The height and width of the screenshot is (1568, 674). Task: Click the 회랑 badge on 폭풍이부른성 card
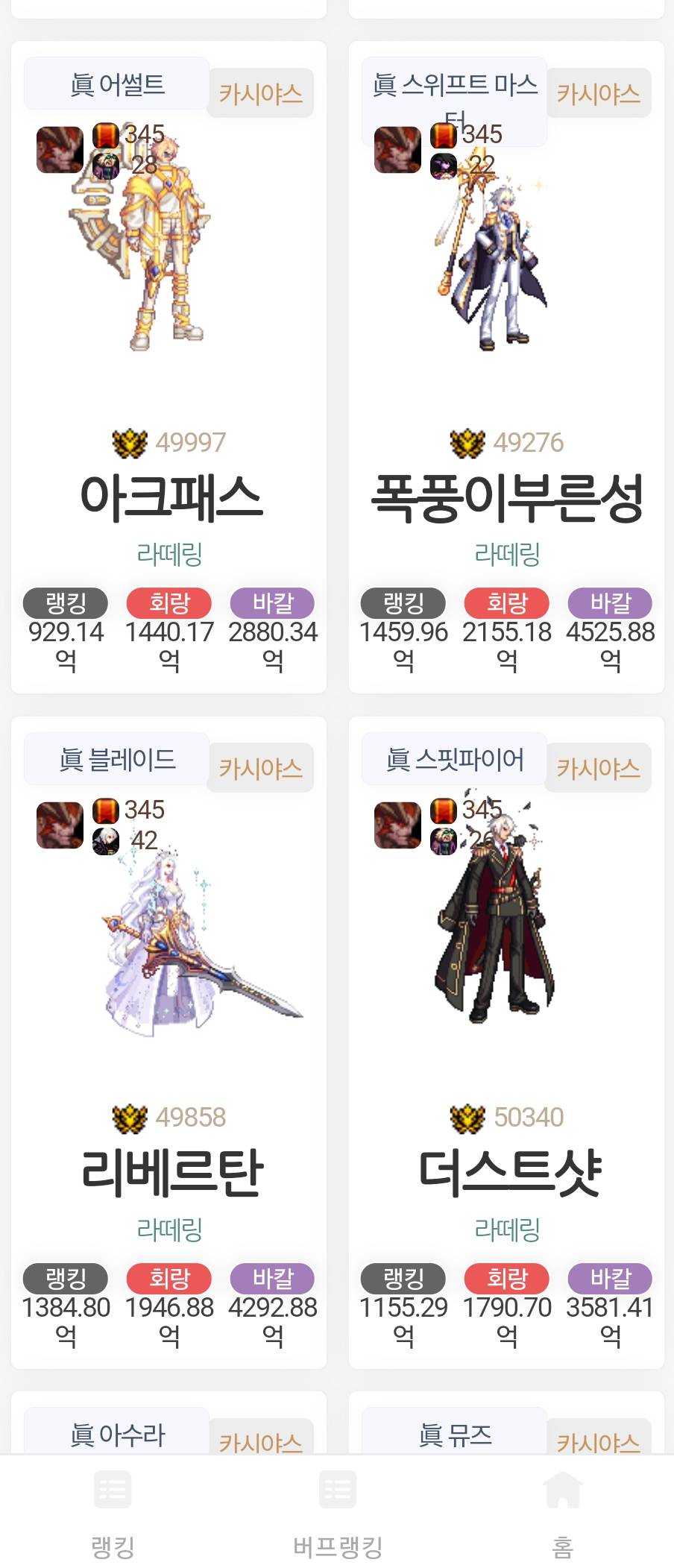click(x=507, y=602)
